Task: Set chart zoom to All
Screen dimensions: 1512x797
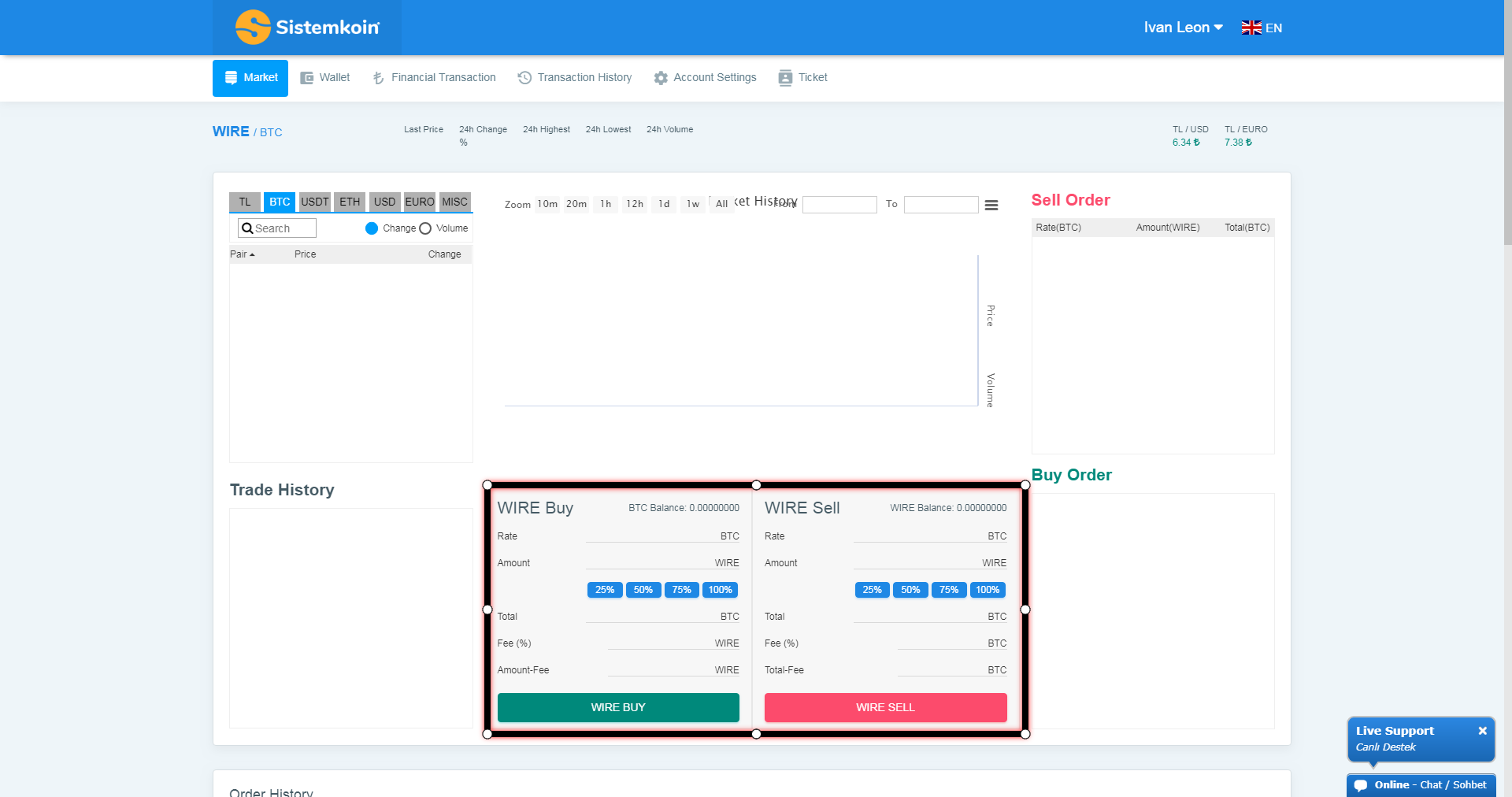Action: pos(721,204)
